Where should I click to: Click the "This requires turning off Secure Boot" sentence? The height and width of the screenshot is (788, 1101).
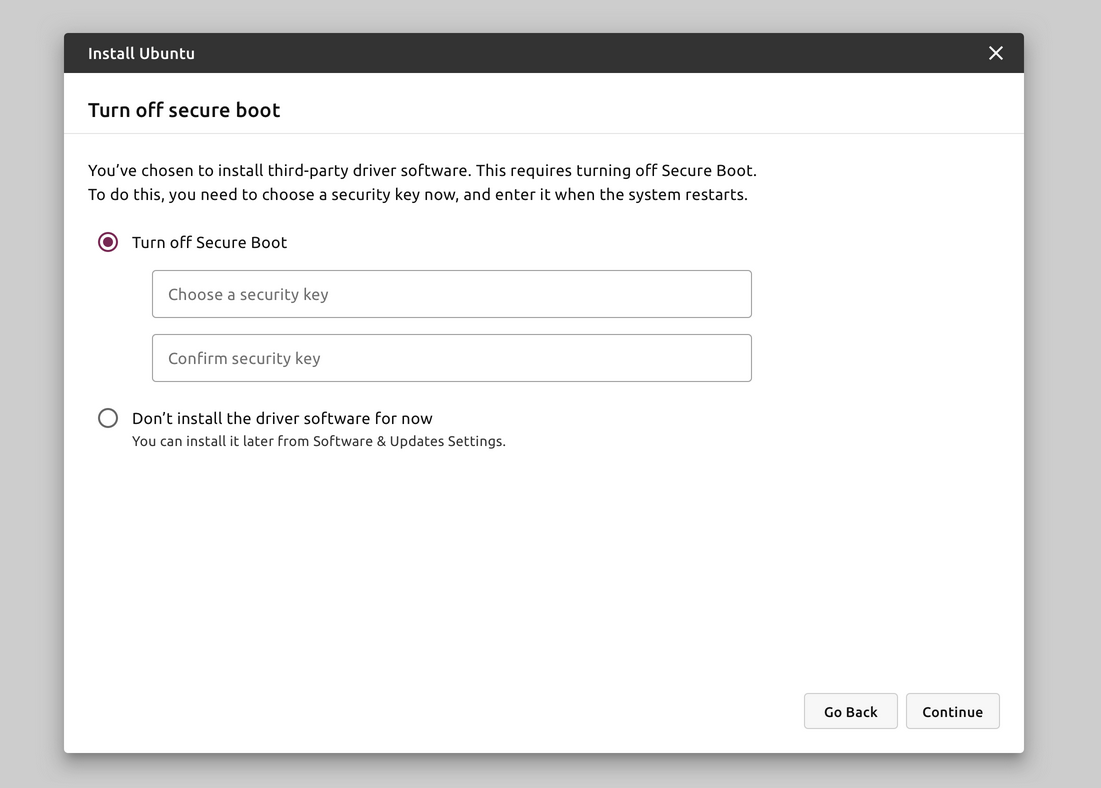(616, 170)
